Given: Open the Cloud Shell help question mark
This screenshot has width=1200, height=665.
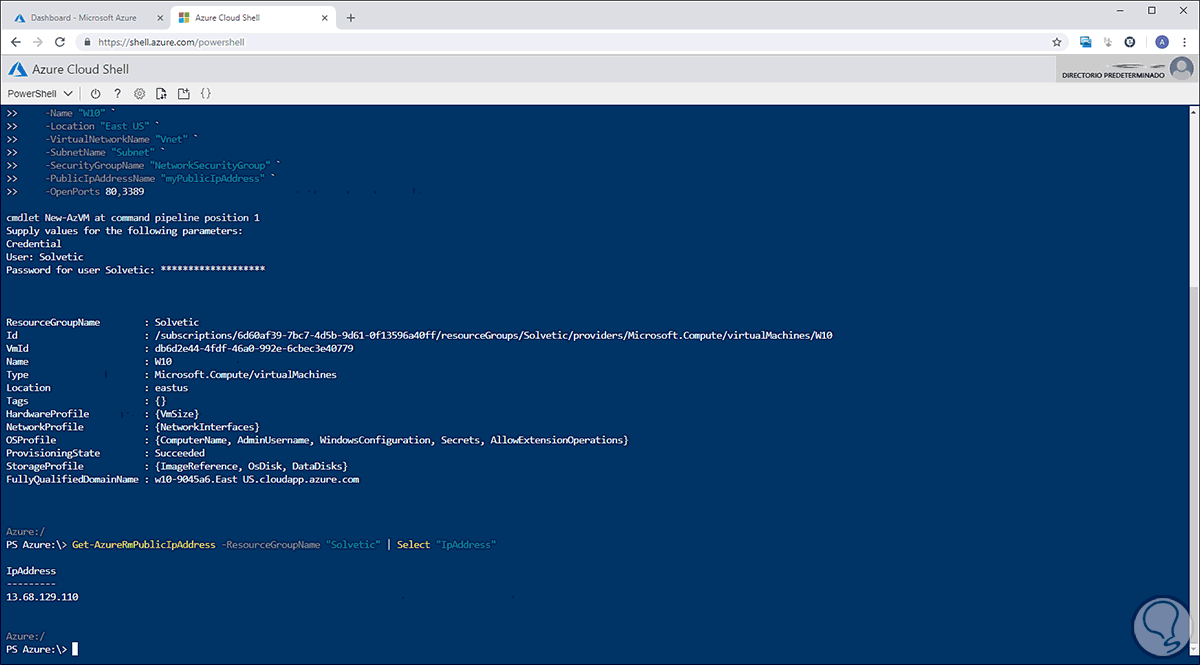Looking at the screenshot, I should point(118,93).
